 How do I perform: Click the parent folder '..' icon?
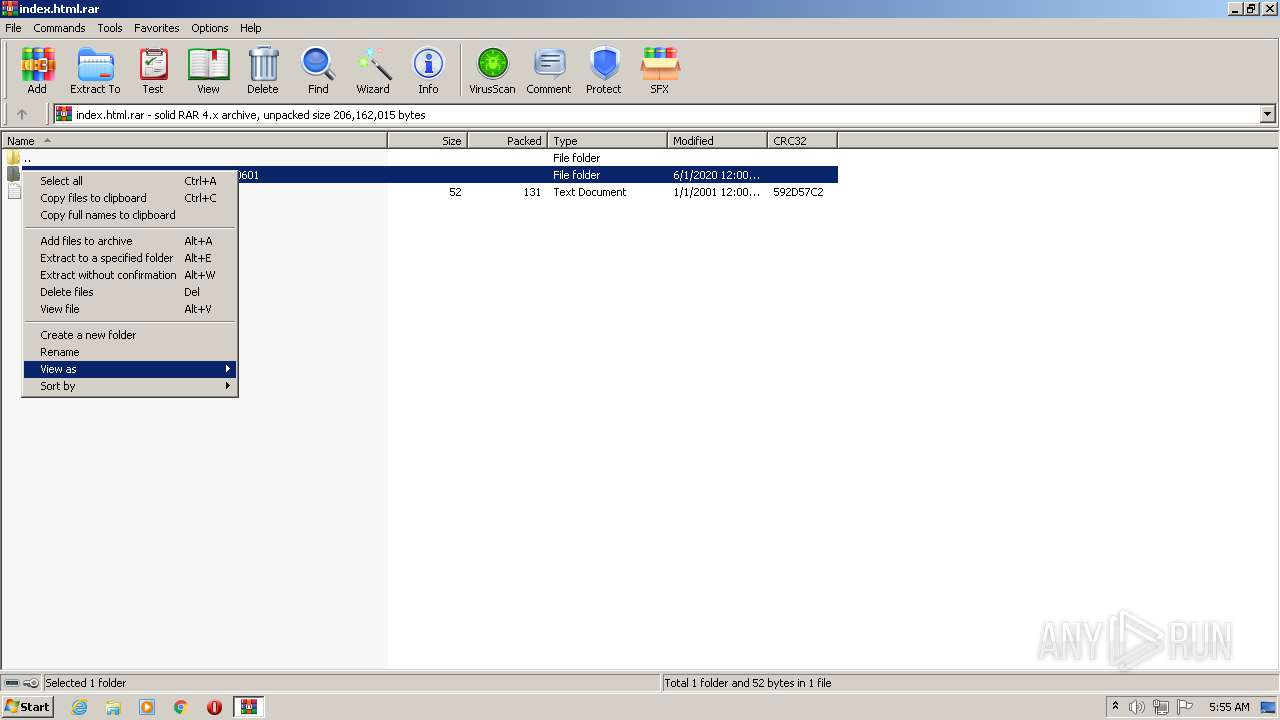click(x=13, y=158)
